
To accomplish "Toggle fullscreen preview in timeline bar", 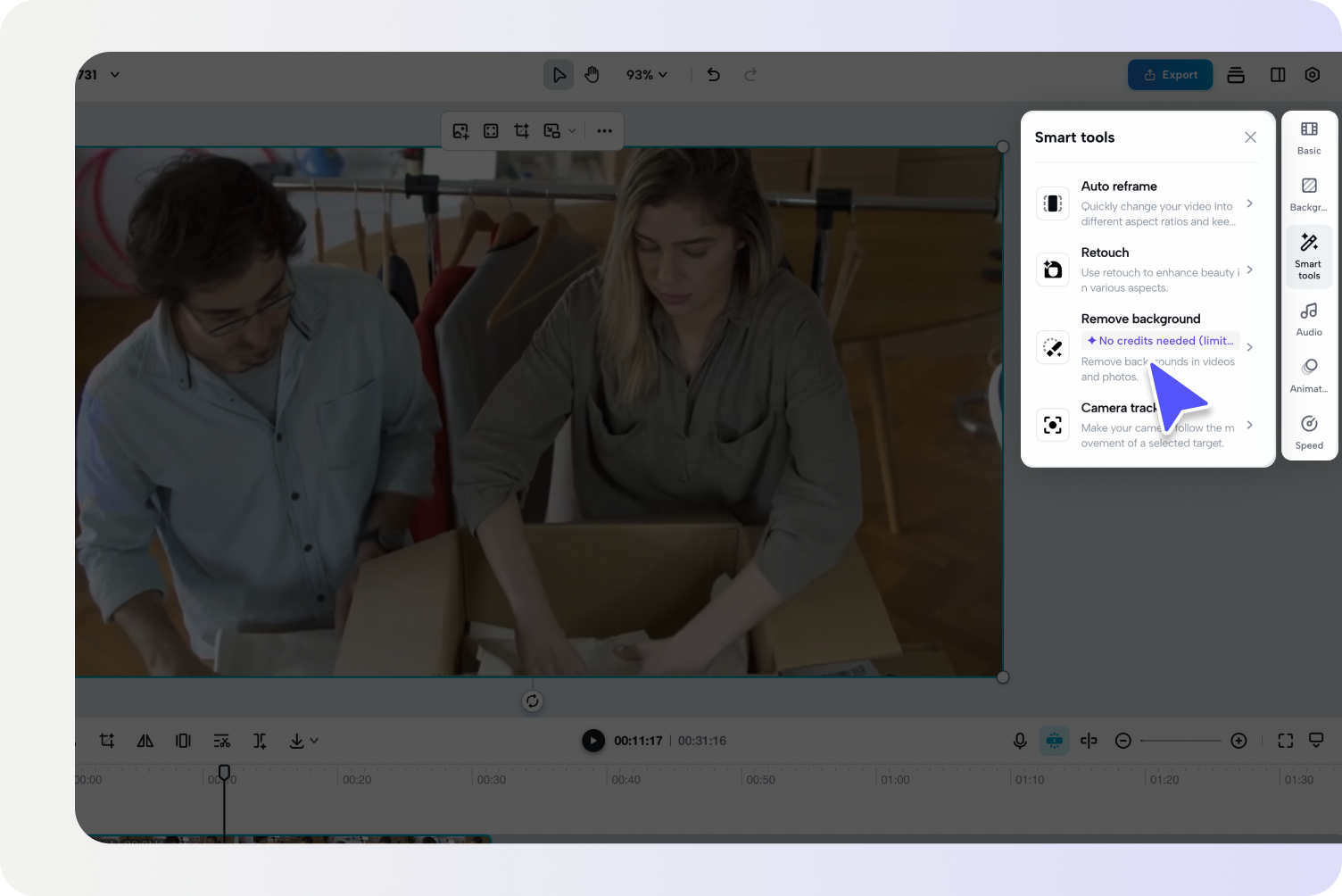I will pos(1284,741).
